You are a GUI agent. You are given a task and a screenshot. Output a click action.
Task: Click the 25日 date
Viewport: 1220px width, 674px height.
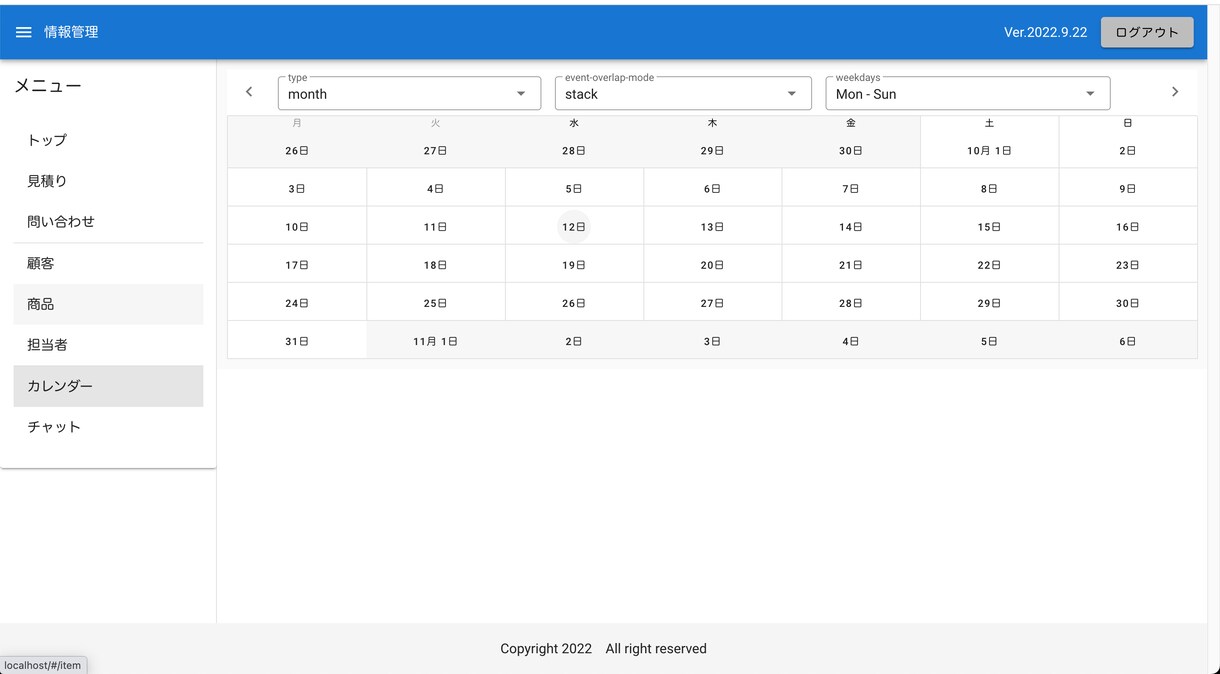coord(435,303)
